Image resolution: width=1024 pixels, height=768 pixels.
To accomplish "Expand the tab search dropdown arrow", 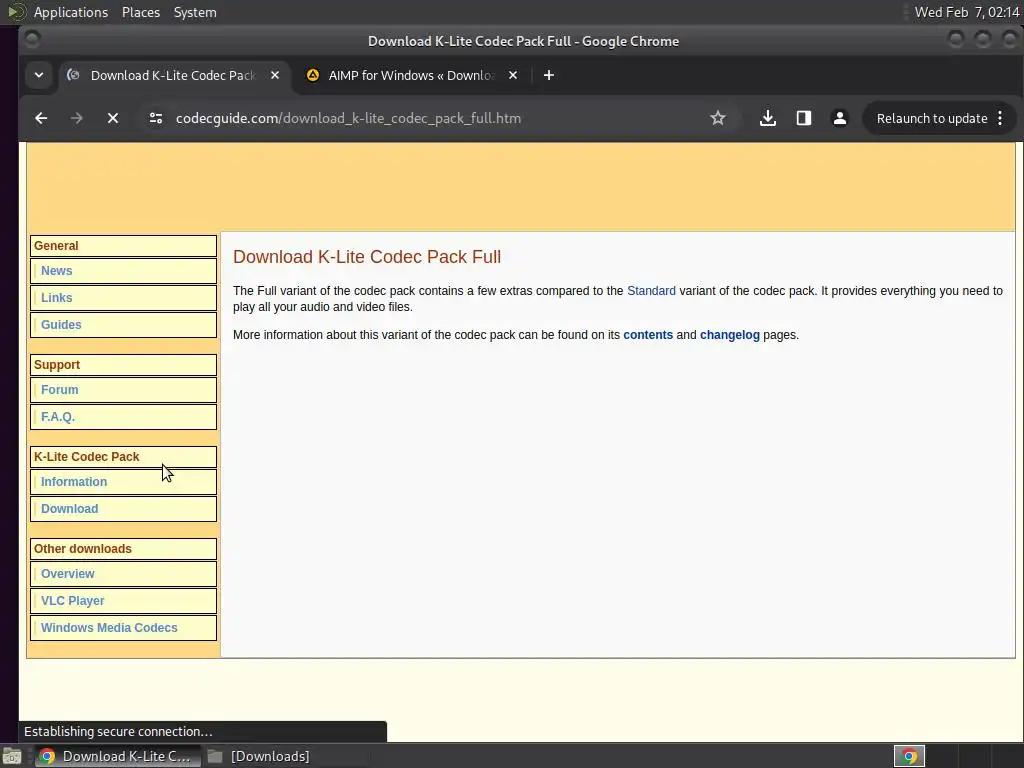I will click(x=39, y=75).
